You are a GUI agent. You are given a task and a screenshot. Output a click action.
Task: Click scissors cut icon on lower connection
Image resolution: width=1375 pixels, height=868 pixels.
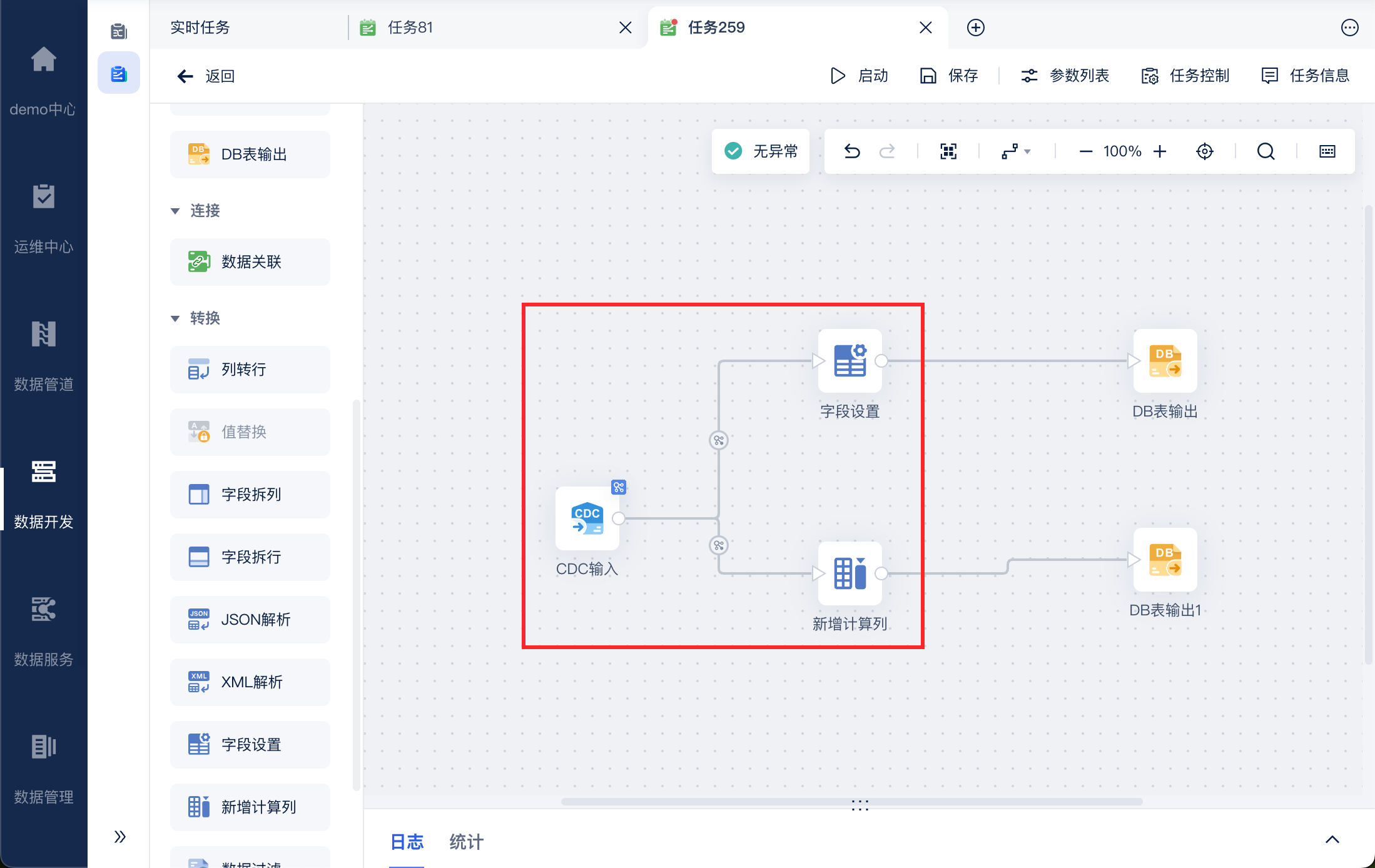point(719,545)
